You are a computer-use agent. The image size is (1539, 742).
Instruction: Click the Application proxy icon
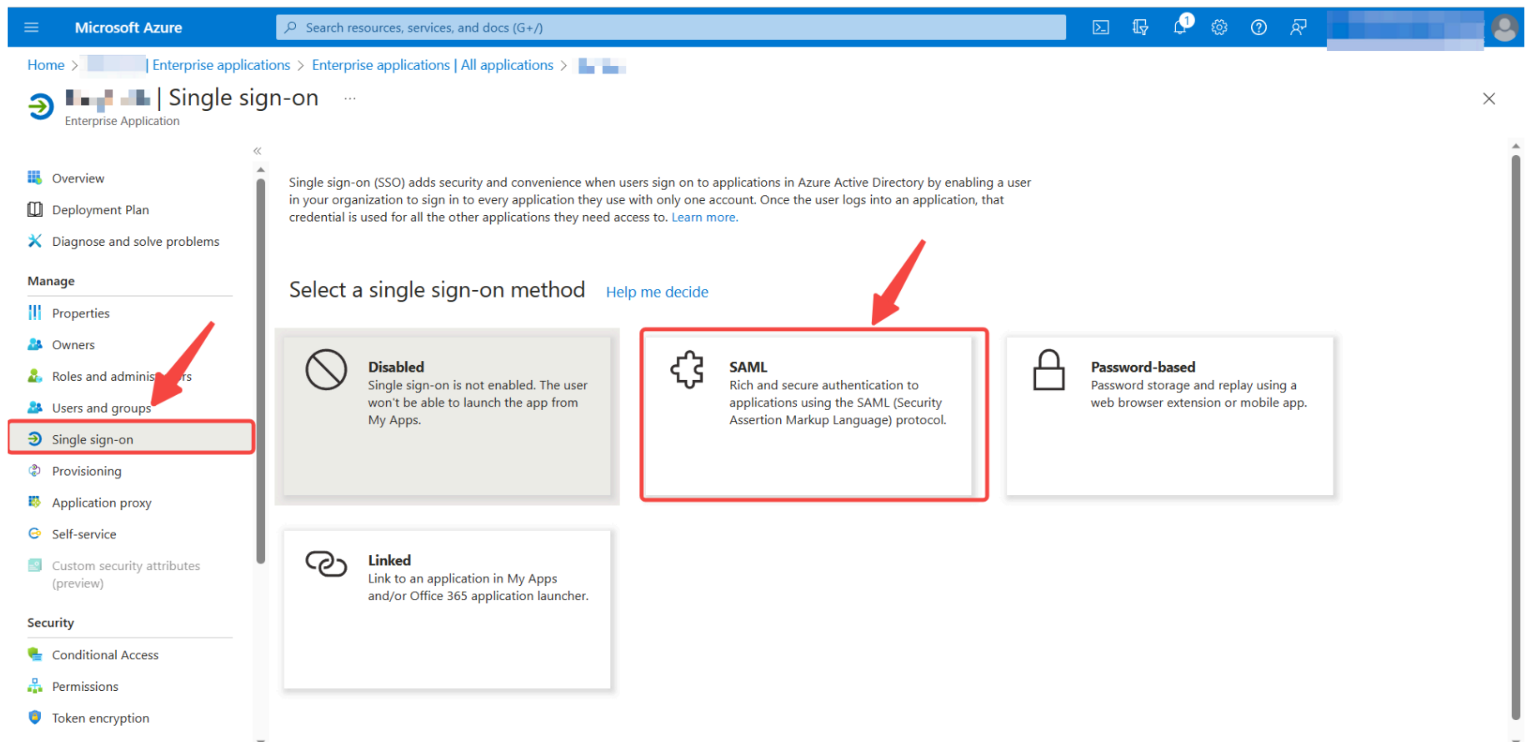click(35, 502)
